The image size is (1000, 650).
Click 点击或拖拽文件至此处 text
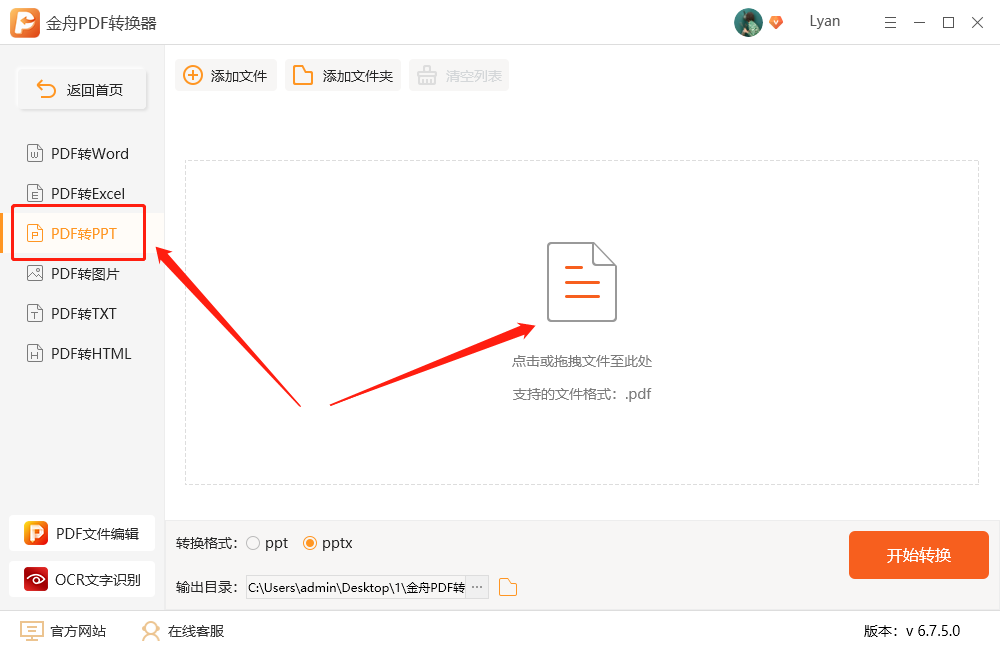coord(582,362)
